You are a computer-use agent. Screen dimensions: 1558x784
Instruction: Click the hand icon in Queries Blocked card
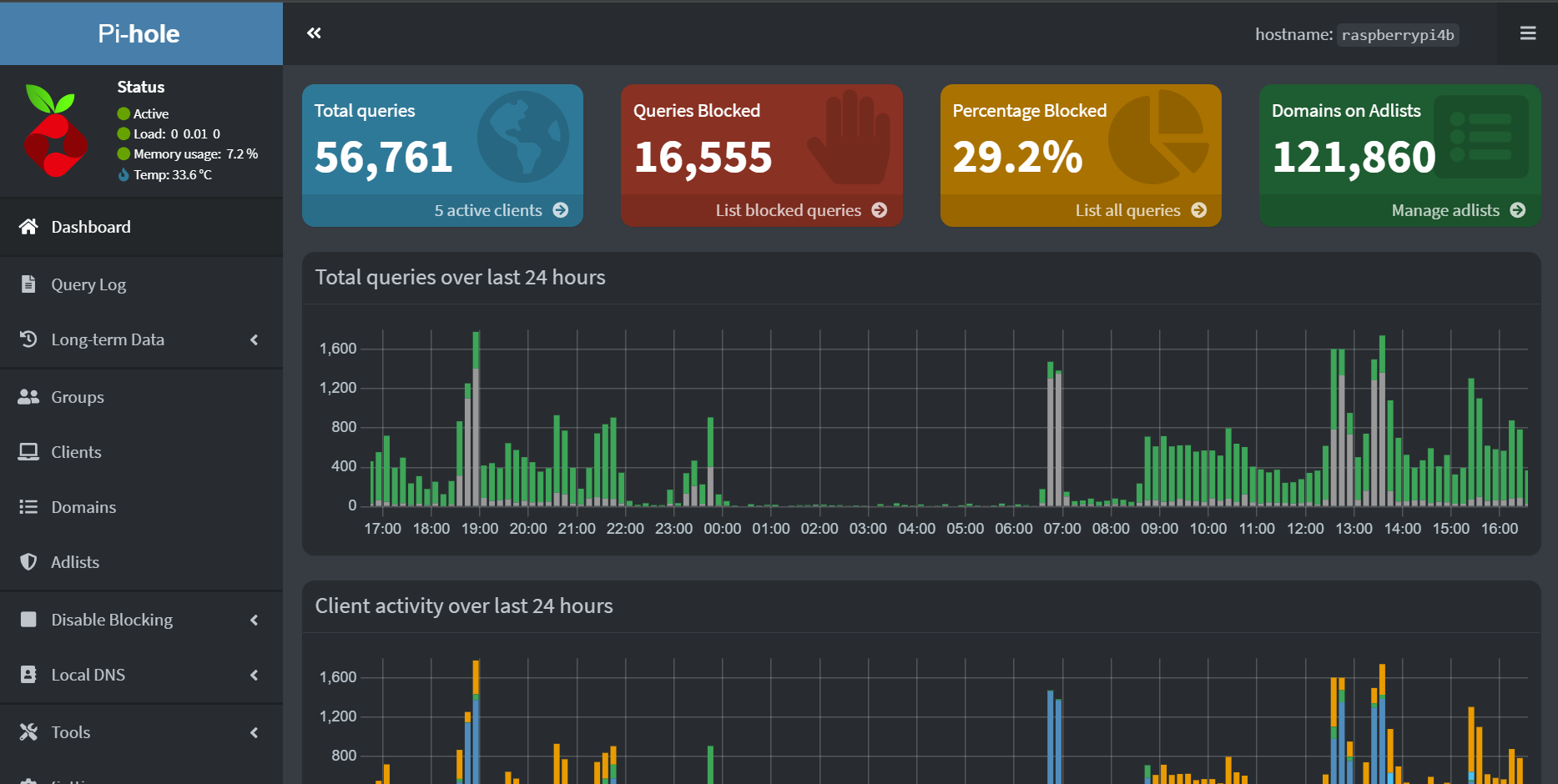(x=849, y=137)
